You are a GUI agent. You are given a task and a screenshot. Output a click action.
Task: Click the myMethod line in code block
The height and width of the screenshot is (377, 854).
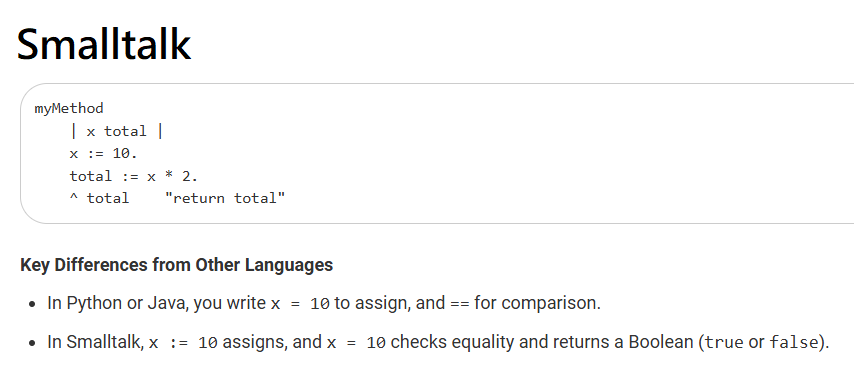click(69, 108)
